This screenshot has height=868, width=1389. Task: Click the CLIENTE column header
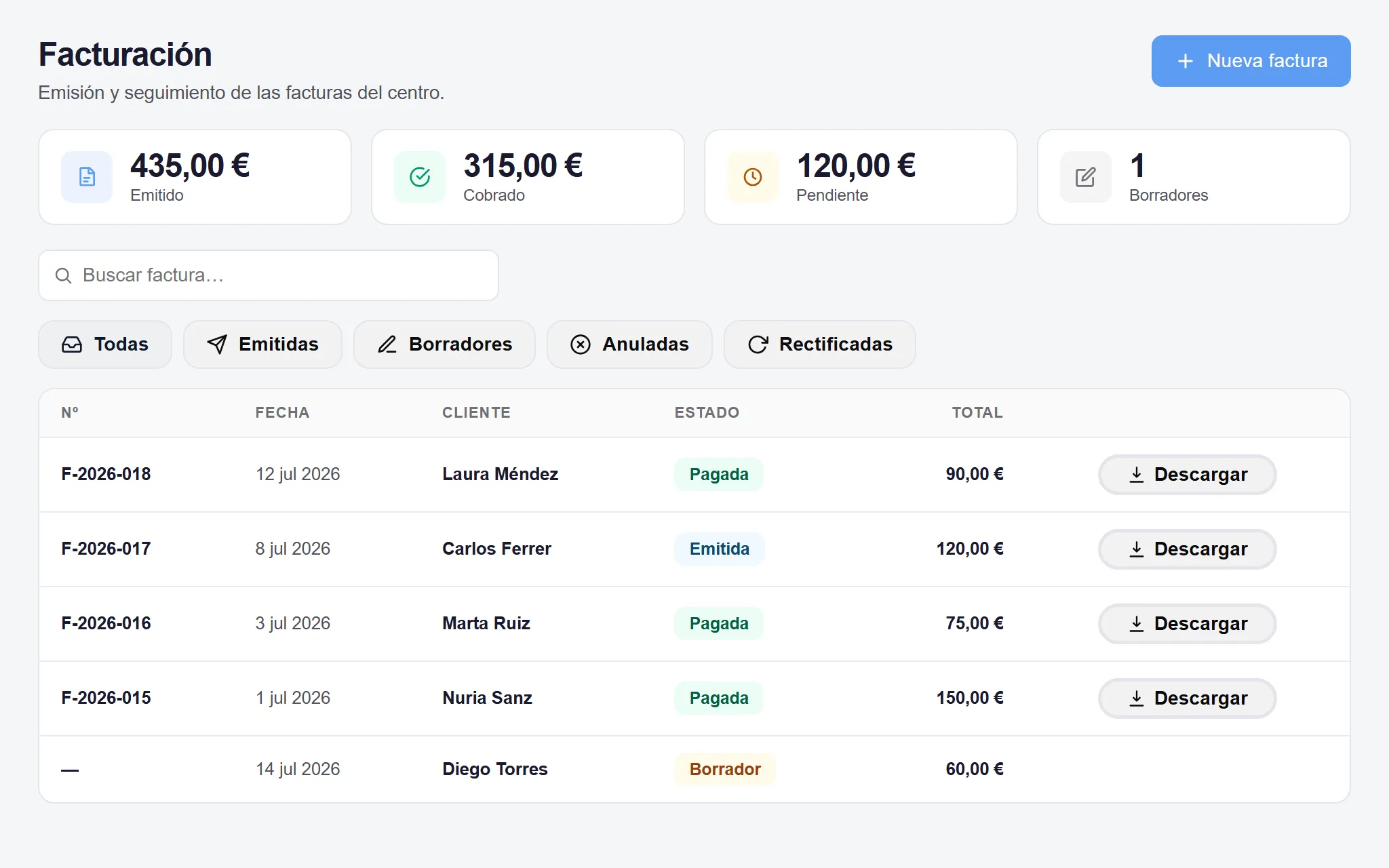476,412
